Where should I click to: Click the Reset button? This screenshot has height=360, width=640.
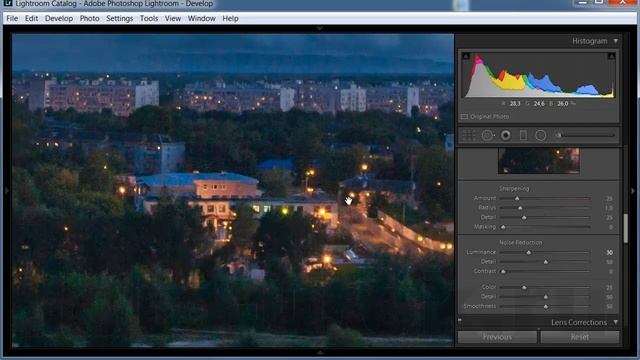point(580,337)
